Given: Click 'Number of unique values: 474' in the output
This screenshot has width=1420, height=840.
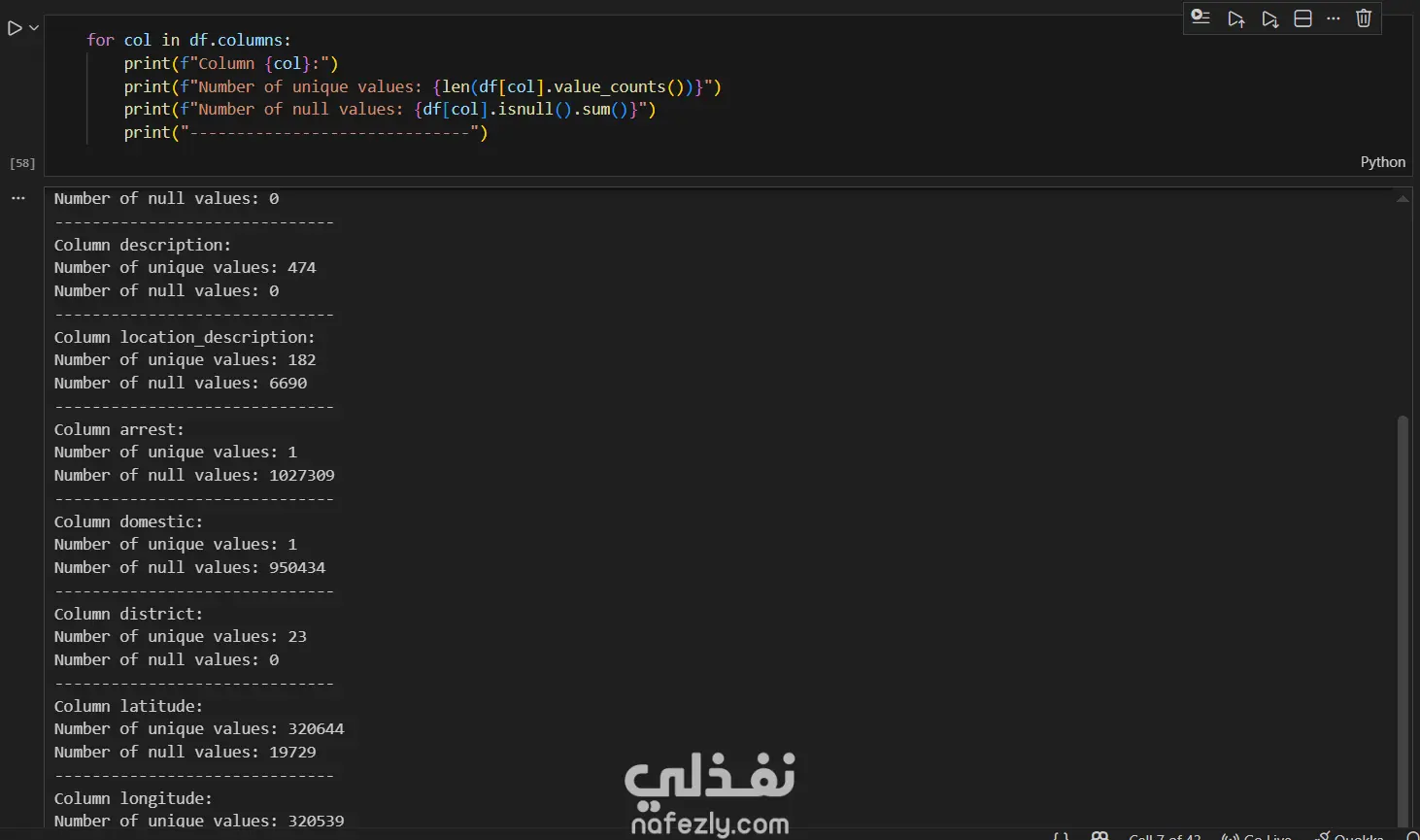Looking at the screenshot, I should click(x=186, y=268).
